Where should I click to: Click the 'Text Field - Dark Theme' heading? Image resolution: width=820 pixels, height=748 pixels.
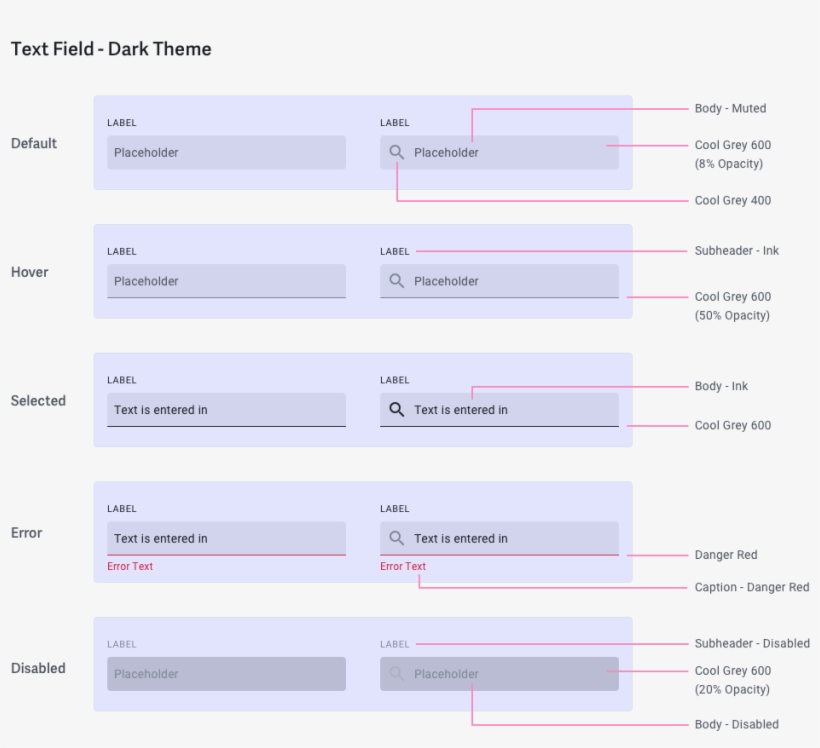click(110, 48)
